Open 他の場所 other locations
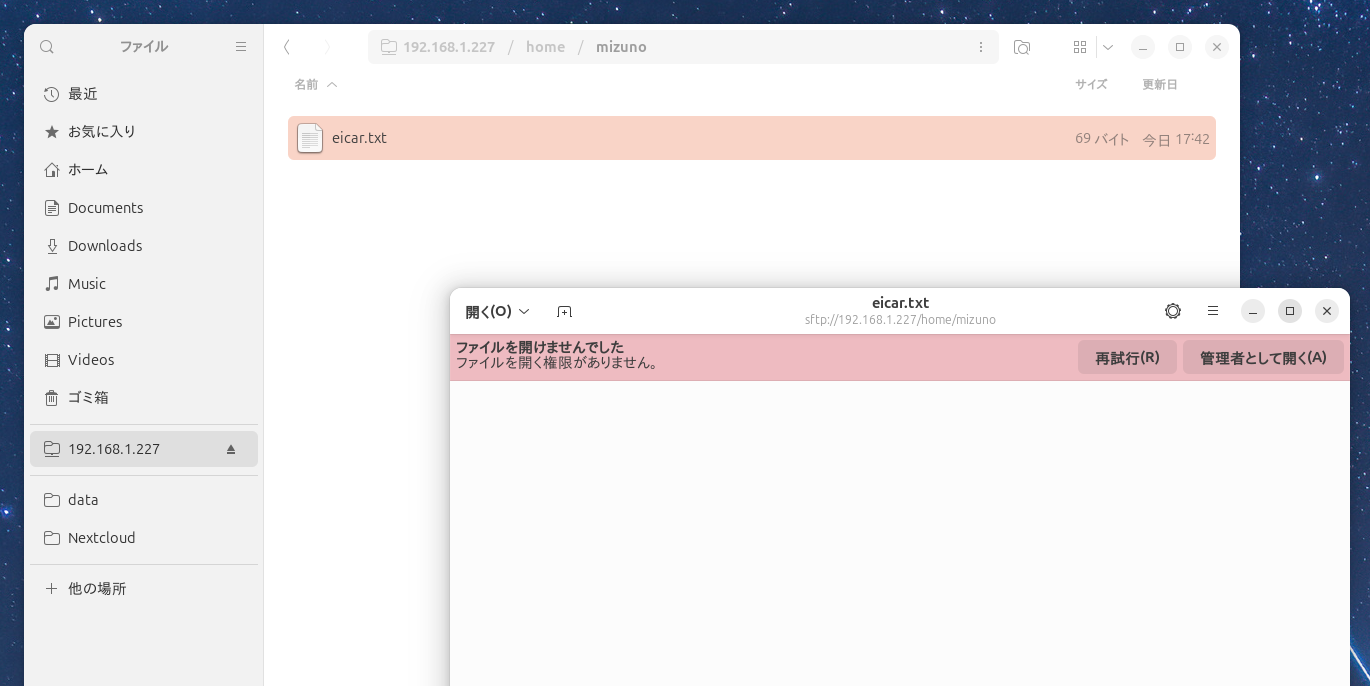 tap(96, 589)
